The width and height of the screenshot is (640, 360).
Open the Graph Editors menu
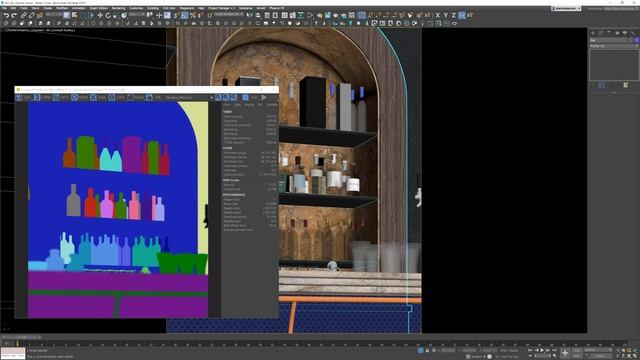tap(98, 8)
